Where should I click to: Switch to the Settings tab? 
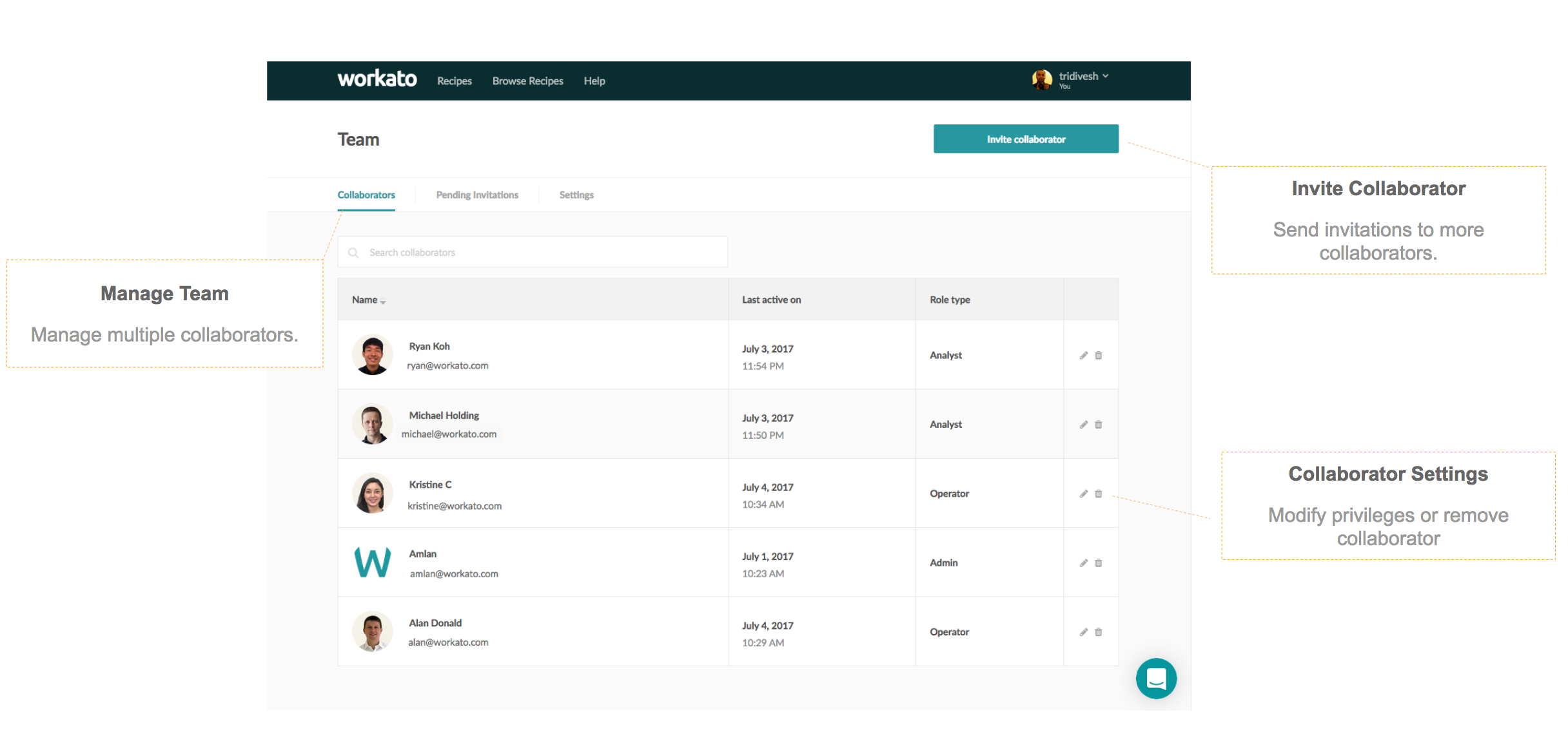click(576, 195)
